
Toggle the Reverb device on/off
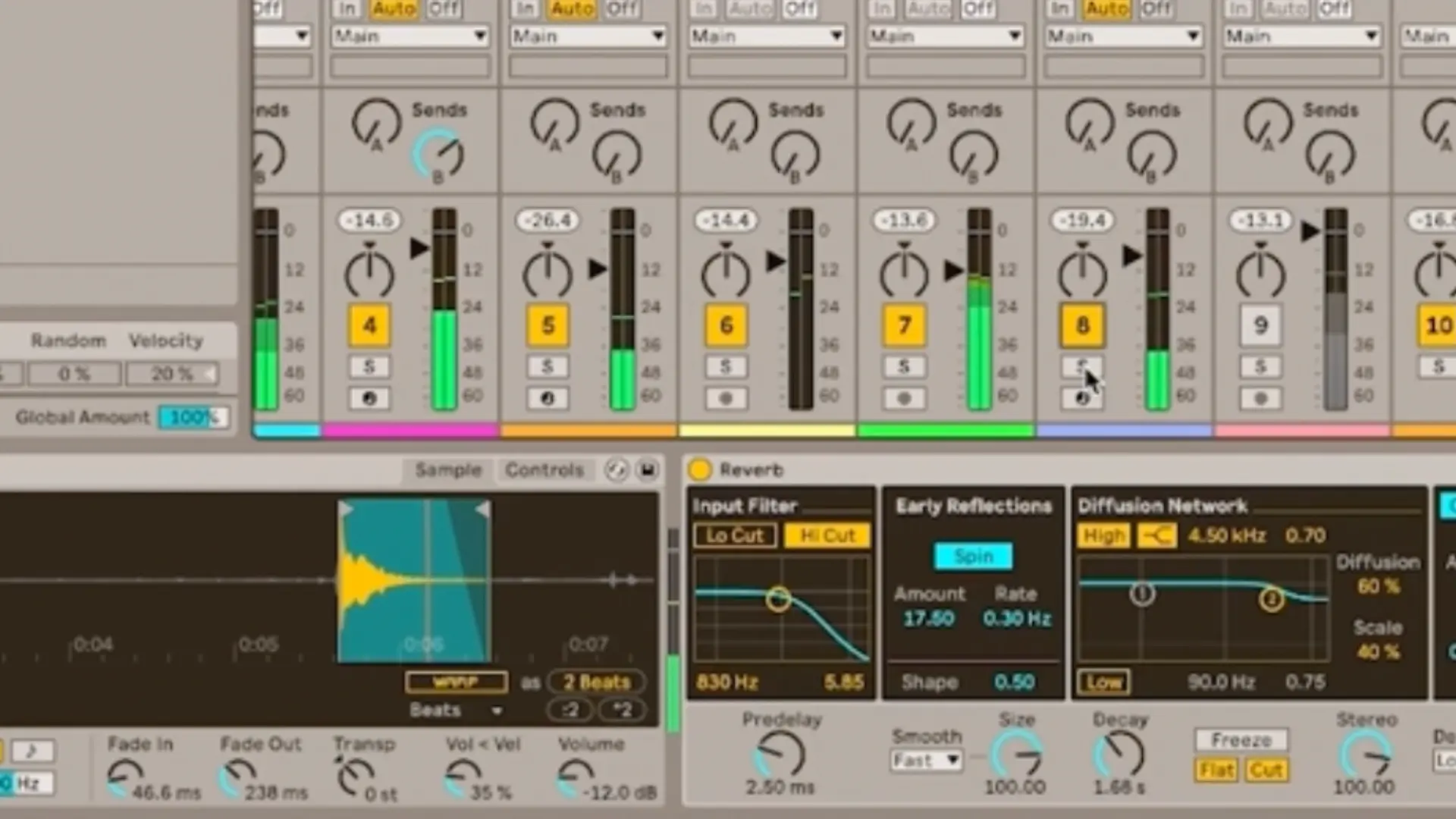click(x=699, y=470)
